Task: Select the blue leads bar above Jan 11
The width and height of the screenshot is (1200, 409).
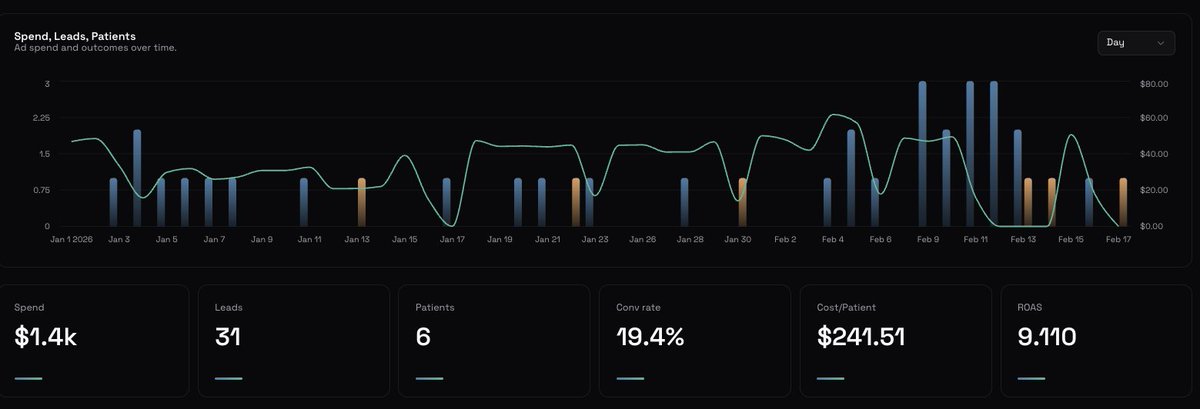Action: 304,202
